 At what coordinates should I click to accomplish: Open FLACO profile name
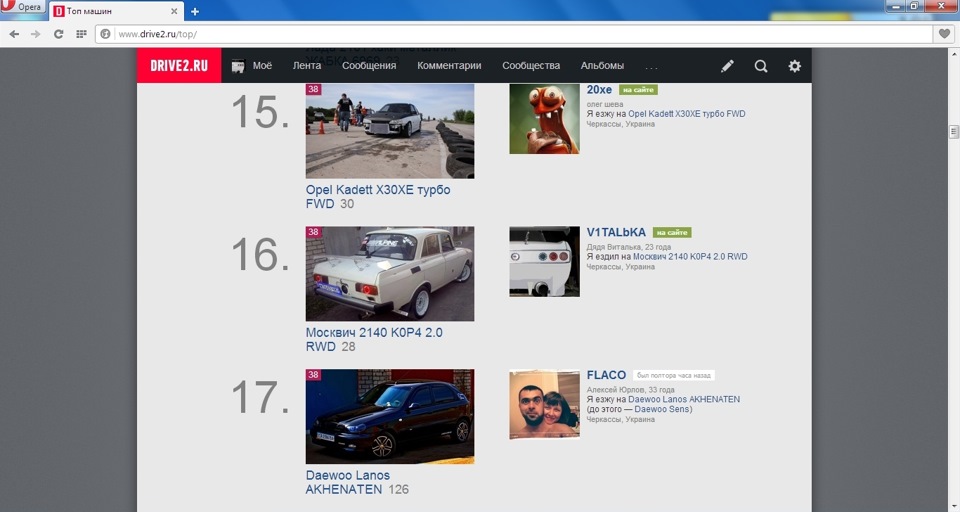pyautogui.click(x=606, y=375)
